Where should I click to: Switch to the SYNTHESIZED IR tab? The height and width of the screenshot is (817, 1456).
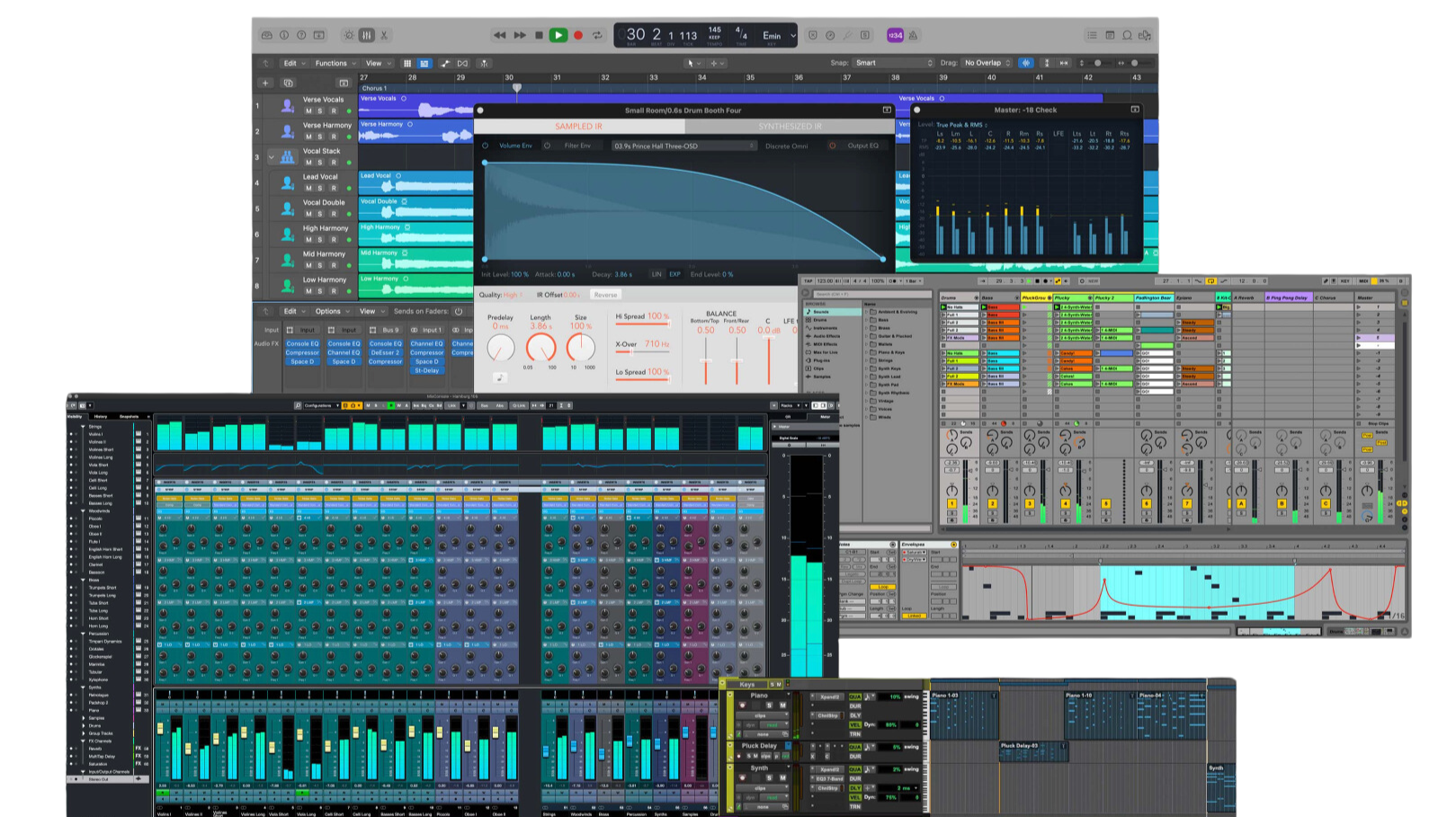[790, 127]
